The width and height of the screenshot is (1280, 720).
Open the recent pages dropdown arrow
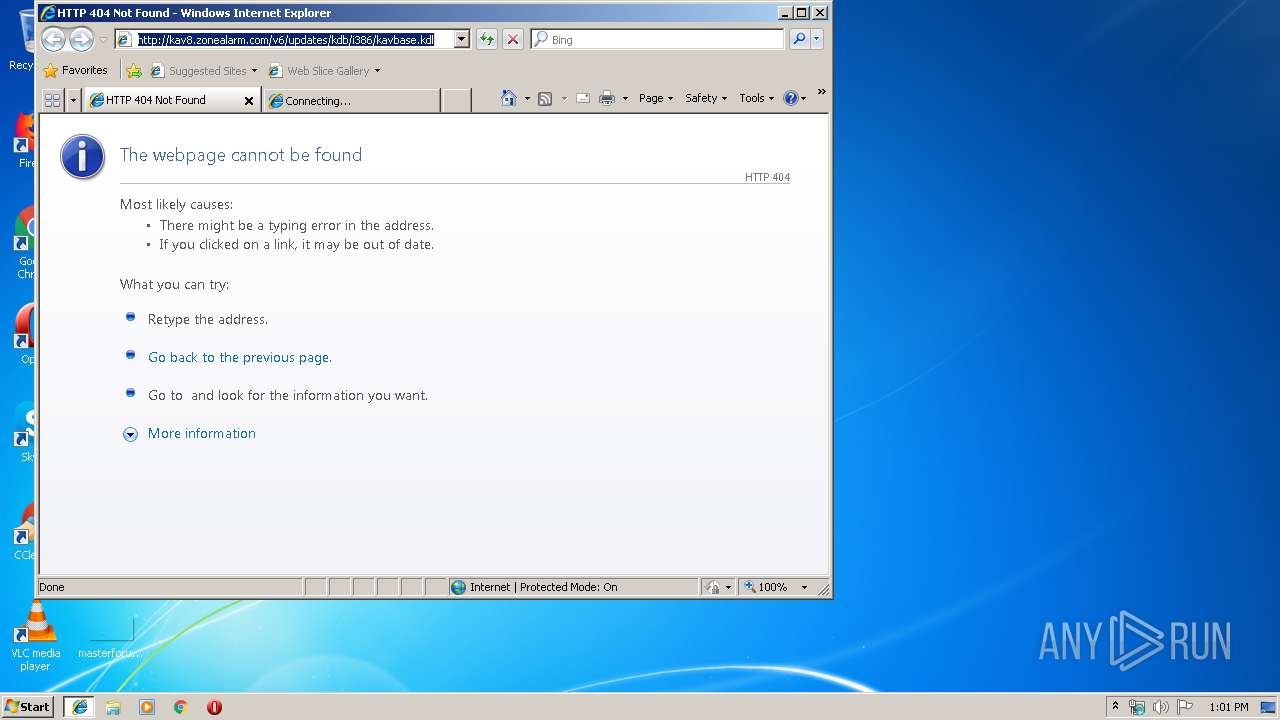[x=103, y=40]
